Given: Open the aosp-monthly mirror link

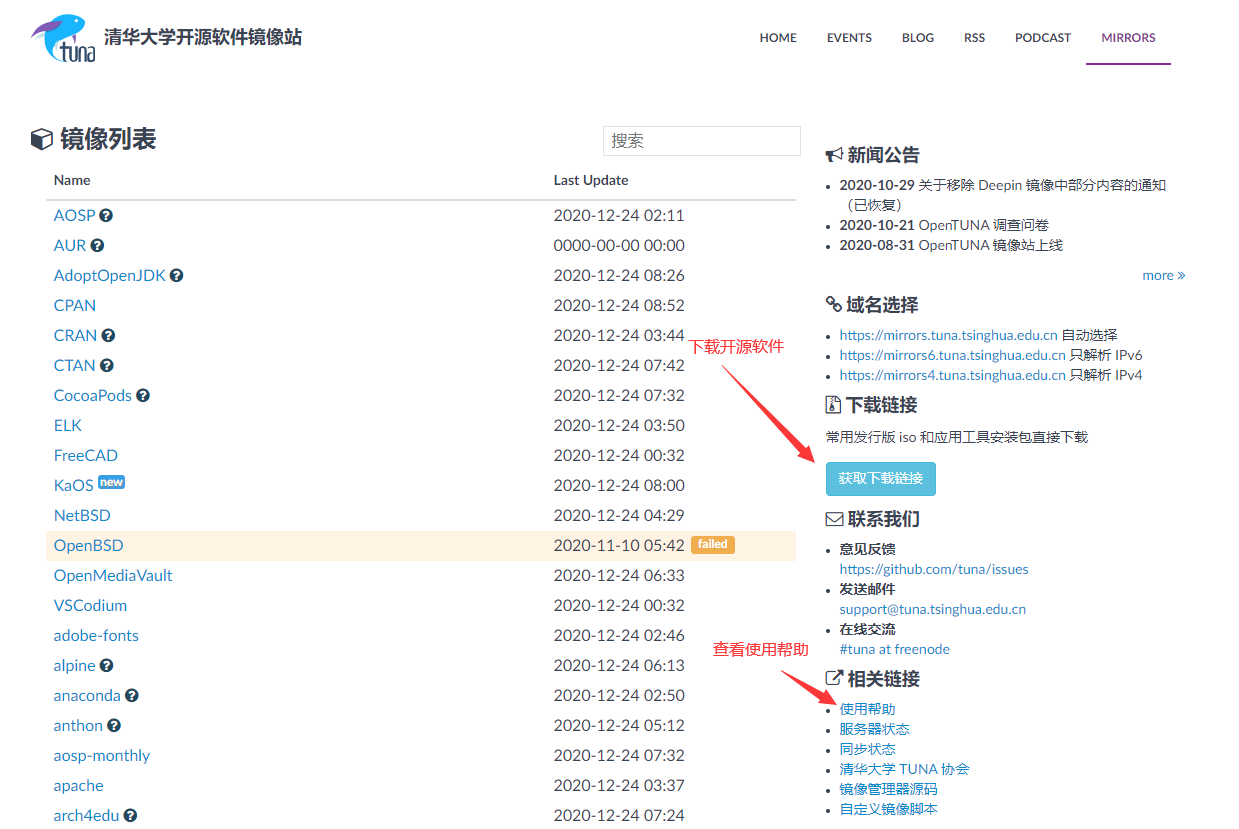Looking at the screenshot, I should 102,755.
